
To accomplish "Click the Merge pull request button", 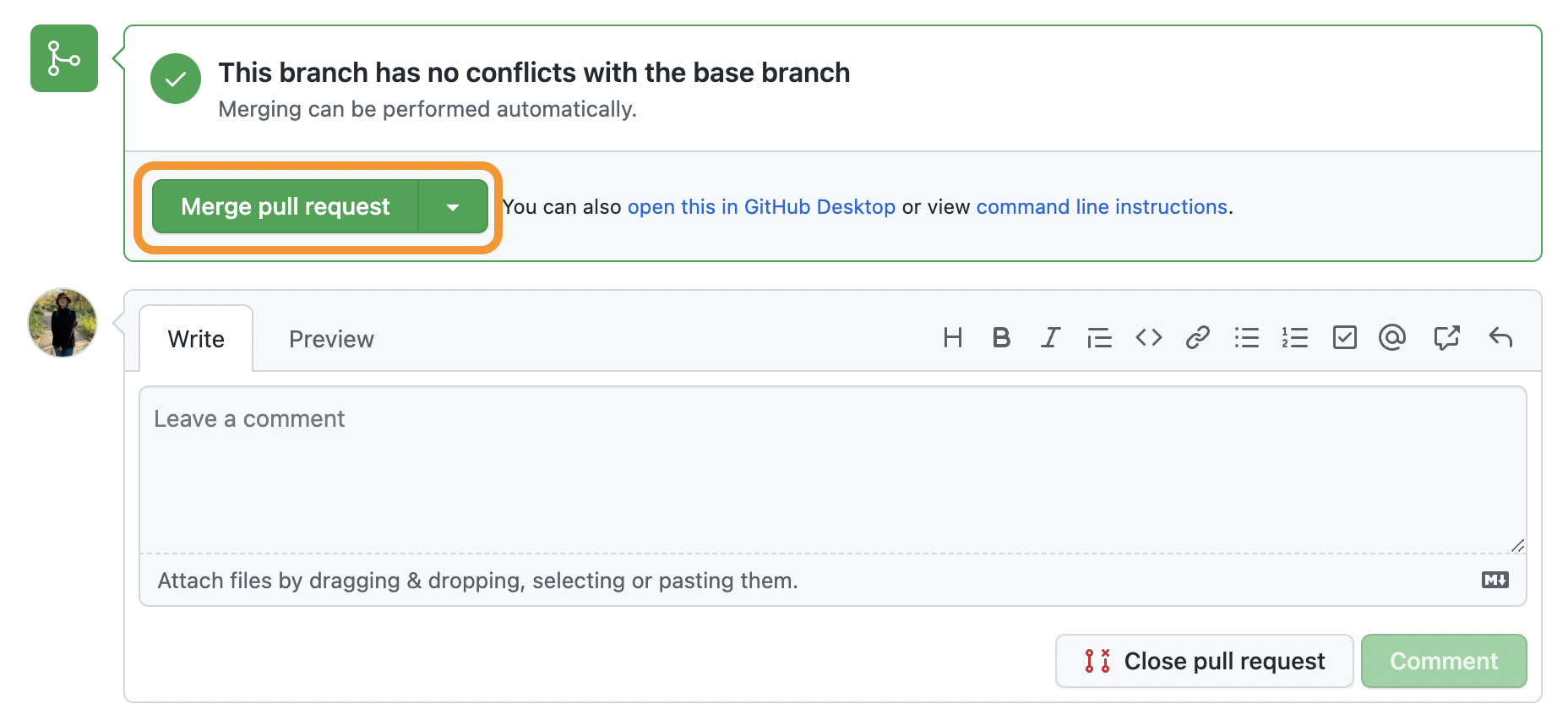I will (x=286, y=207).
